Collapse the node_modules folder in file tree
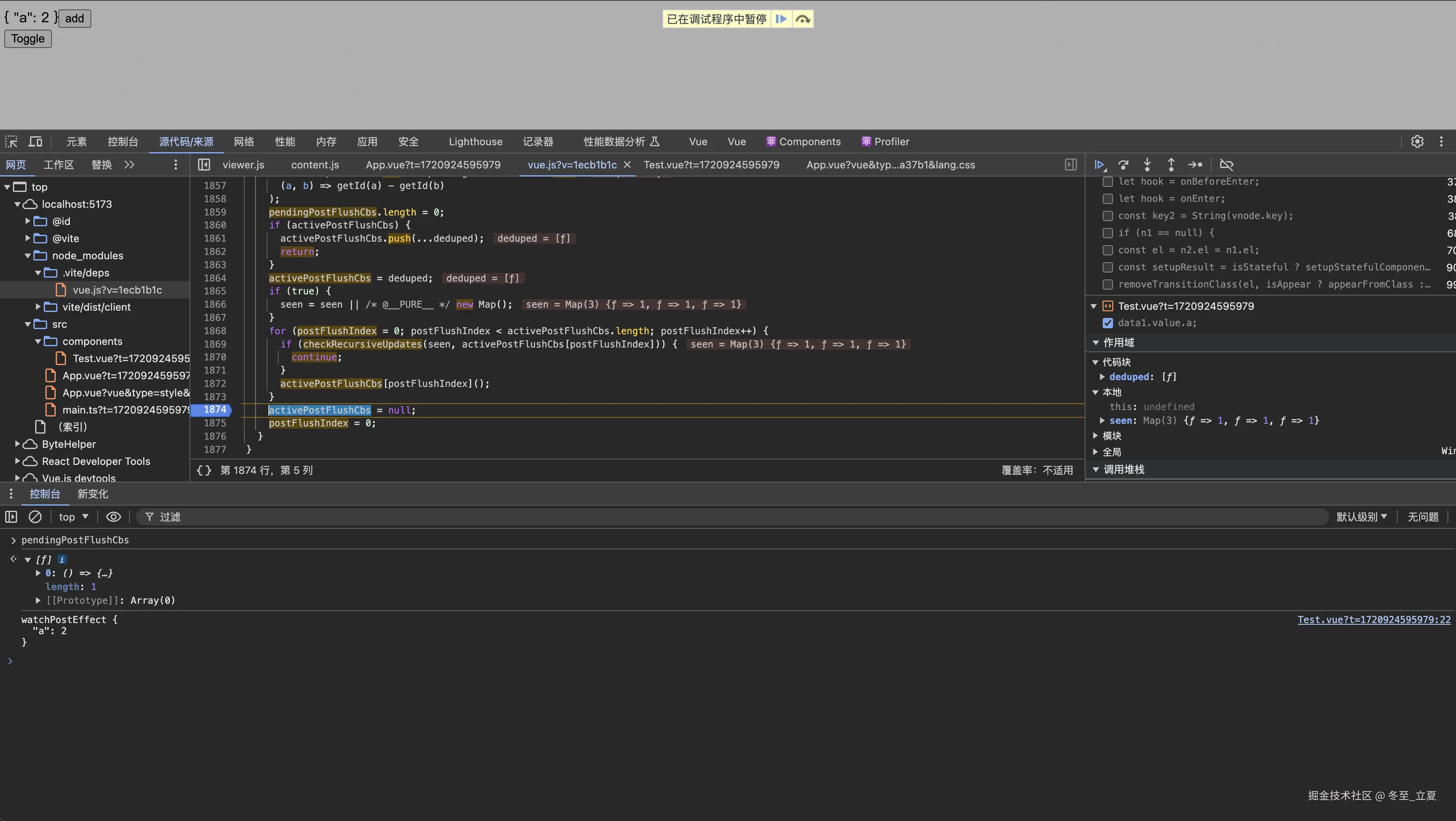The image size is (1456, 821). coord(28,255)
